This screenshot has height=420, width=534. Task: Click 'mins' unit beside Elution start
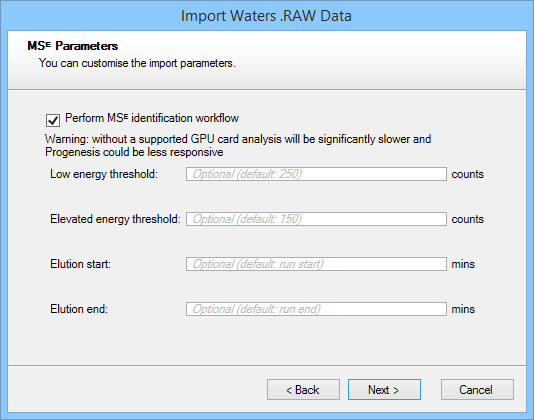(463, 264)
